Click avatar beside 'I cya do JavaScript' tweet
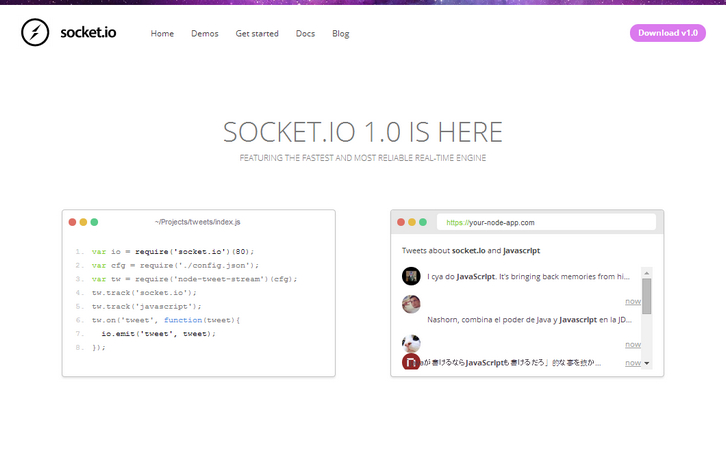The width and height of the screenshot is (726, 449). click(411, 276)
